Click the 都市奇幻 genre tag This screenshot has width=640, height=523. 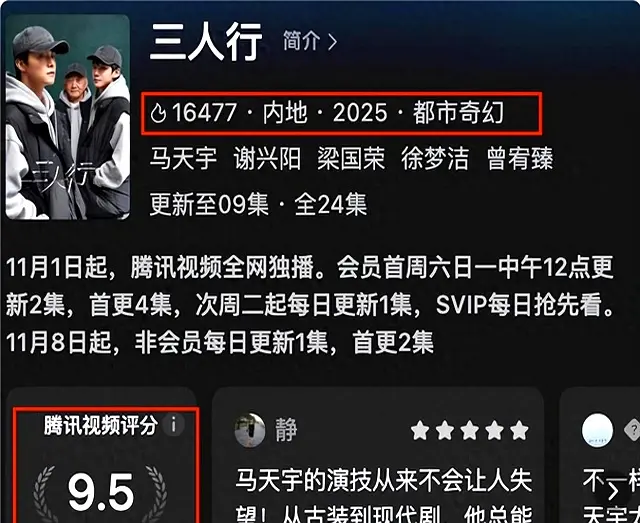coord(459,113)
